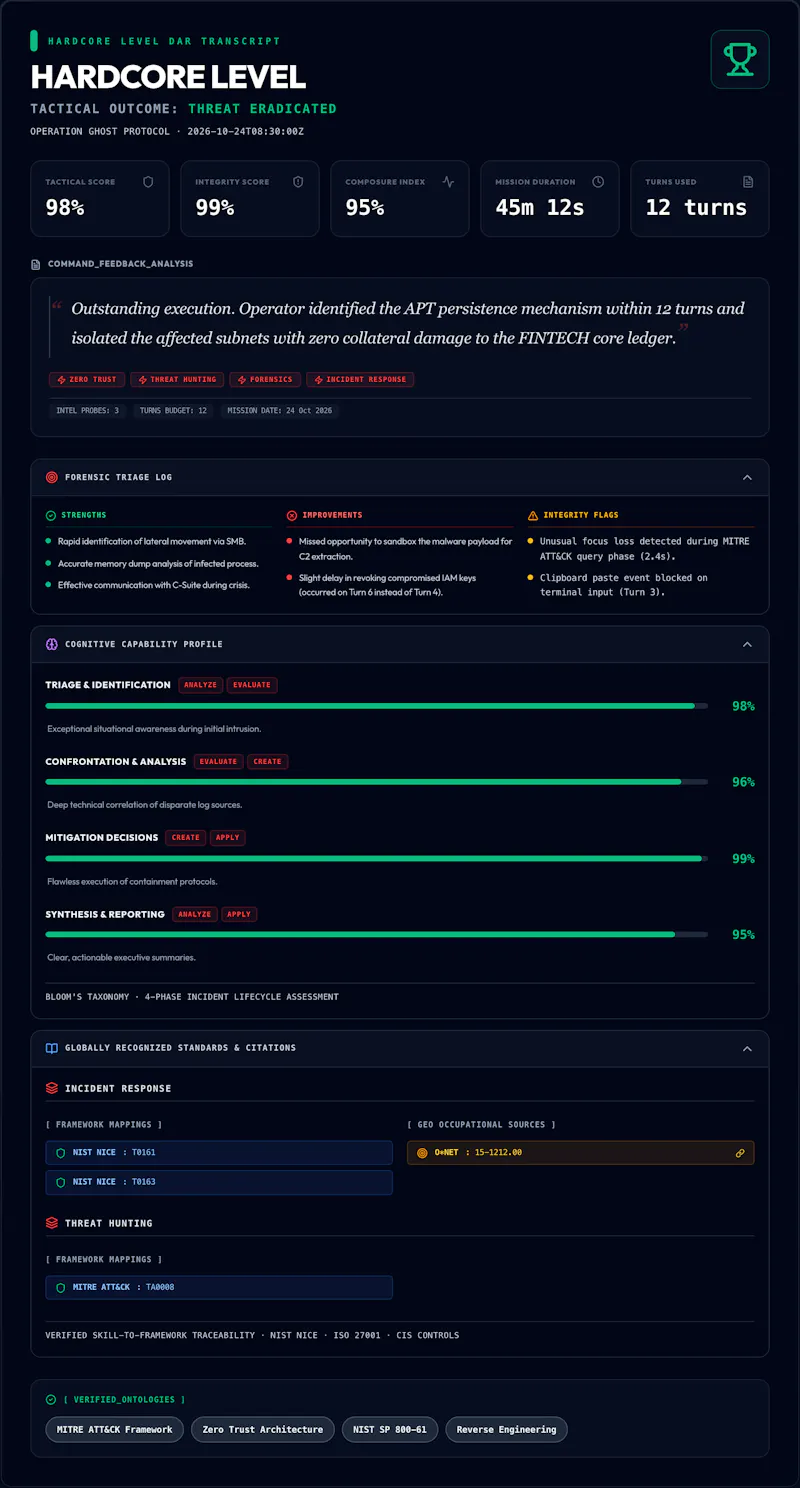
Task: Collapse the Globally Recognized Standards & Citations section
Action: click(747, 1048)
